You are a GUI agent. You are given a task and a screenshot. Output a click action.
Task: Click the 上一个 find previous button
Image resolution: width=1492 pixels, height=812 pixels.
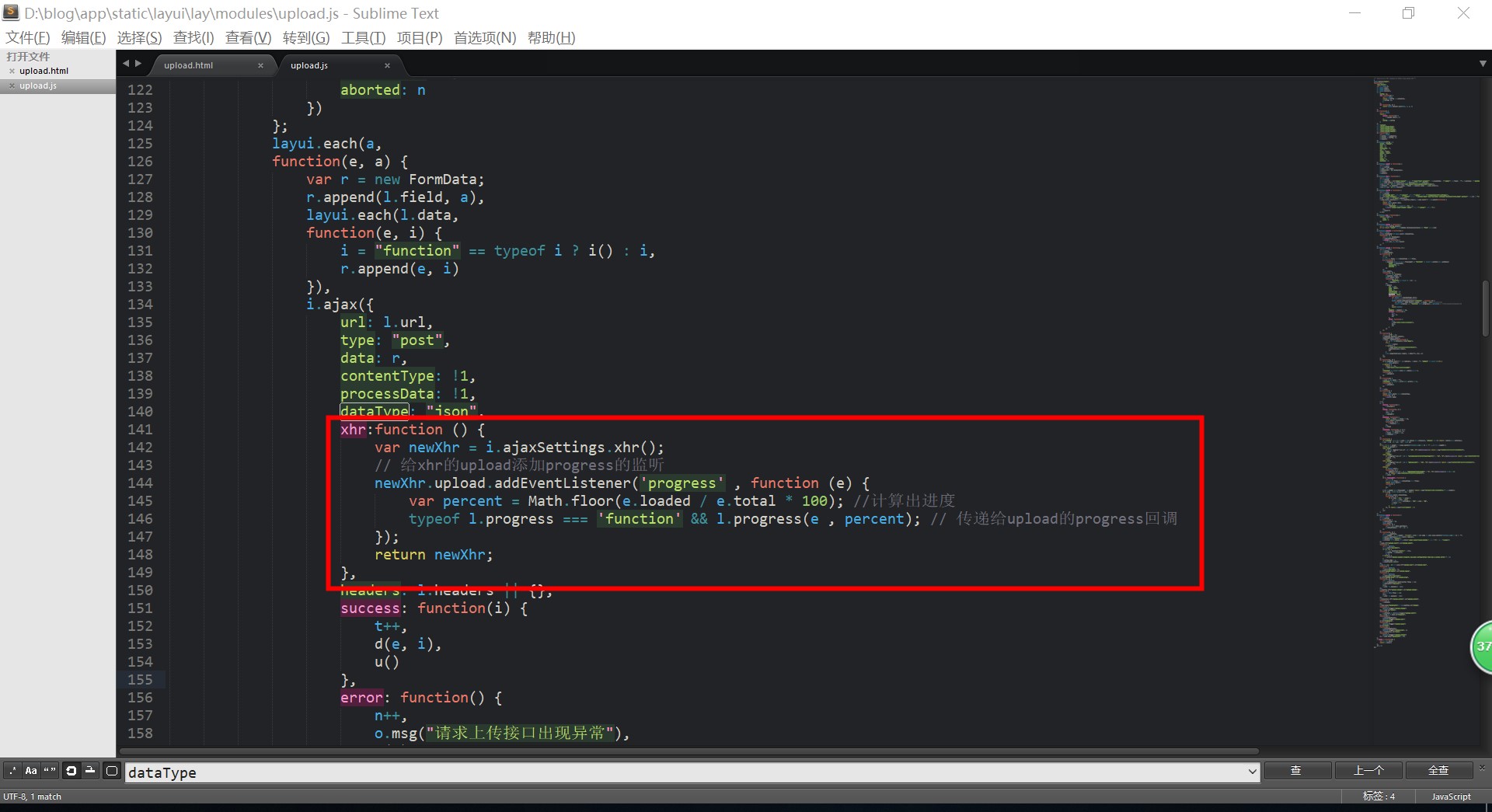[x=1368, y=771]
